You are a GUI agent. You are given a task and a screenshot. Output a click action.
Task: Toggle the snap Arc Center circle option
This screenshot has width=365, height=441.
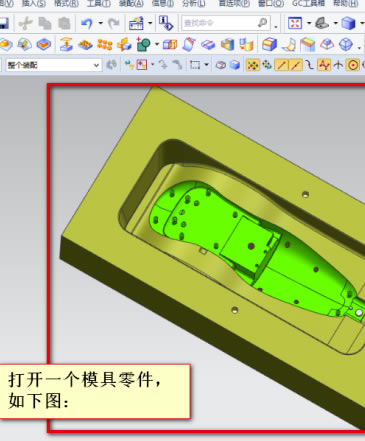[352, 65]
